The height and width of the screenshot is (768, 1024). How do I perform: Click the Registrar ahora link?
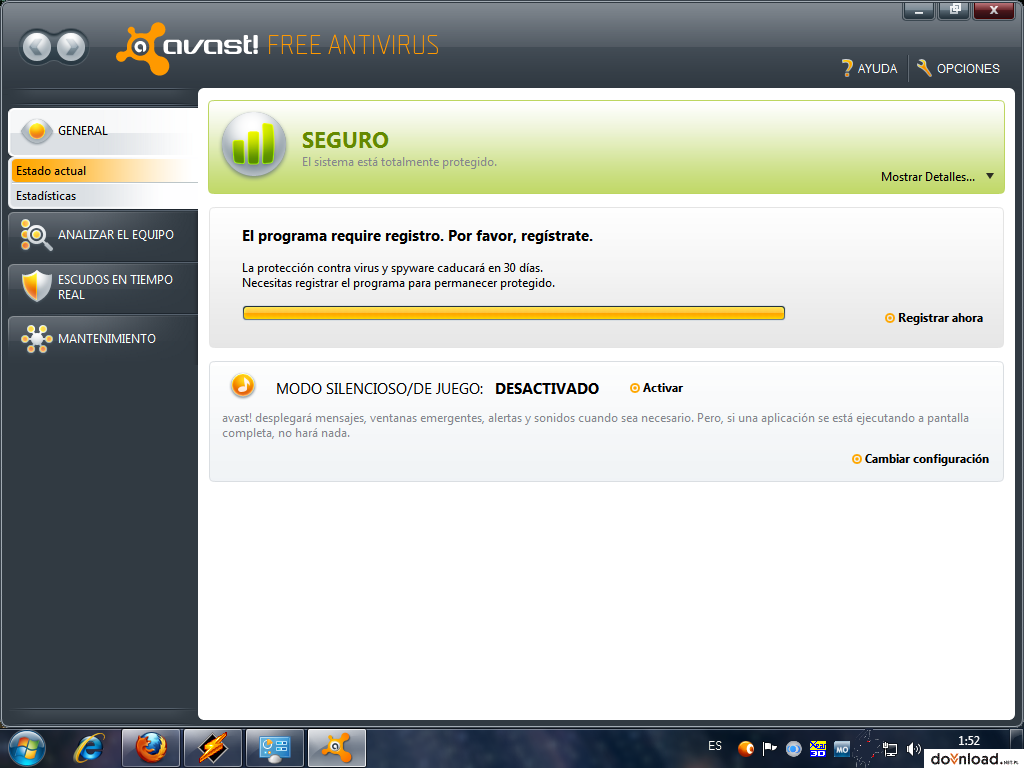click(x=934, y=318)
